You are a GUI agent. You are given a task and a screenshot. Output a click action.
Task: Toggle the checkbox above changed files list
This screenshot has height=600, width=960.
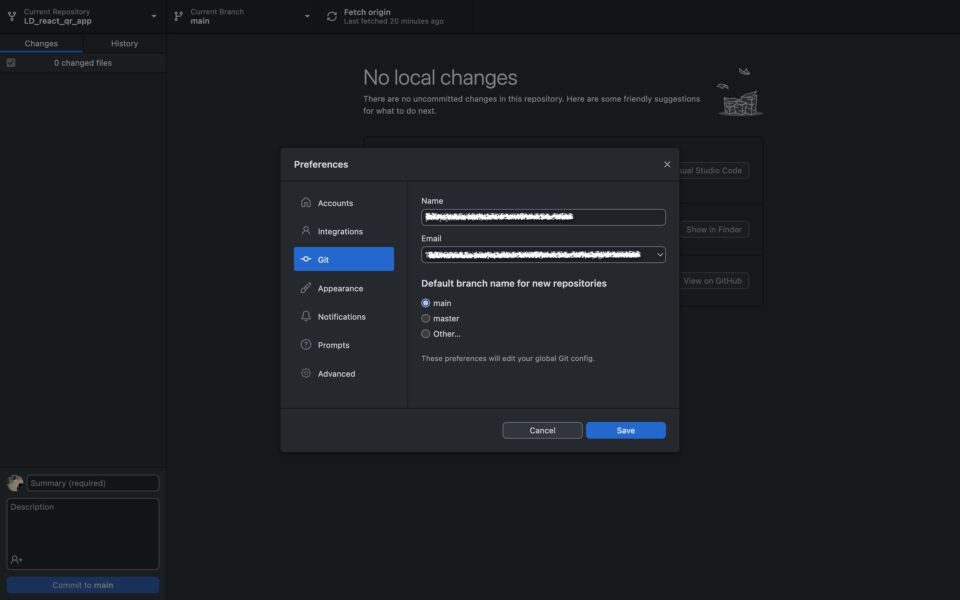[x=10, y=61]
